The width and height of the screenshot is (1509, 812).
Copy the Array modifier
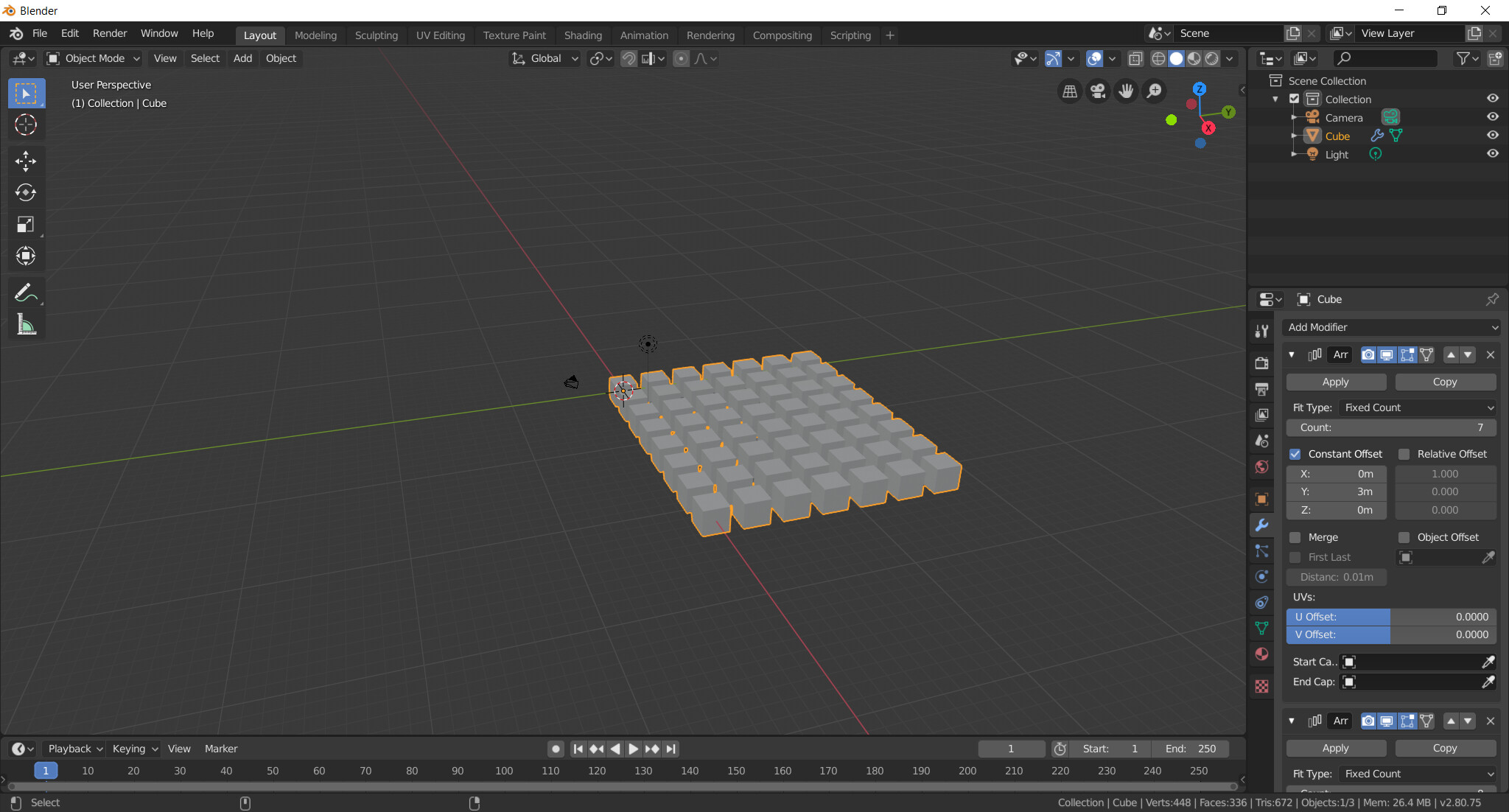[1444, 382]
